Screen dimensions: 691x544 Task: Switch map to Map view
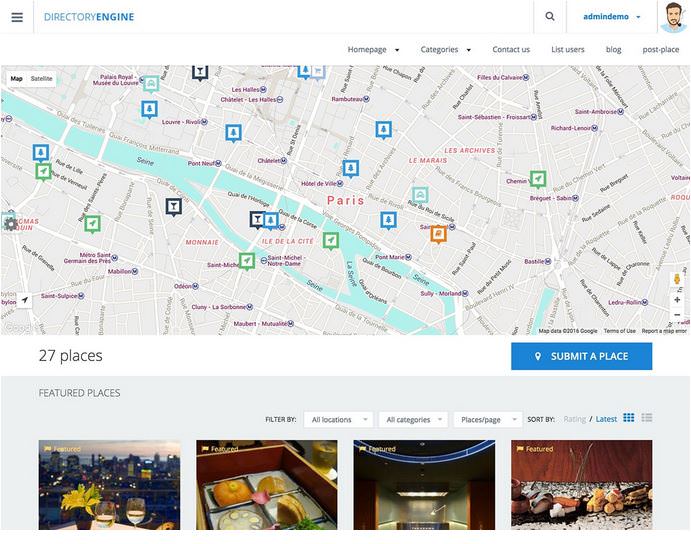[17, 78]
